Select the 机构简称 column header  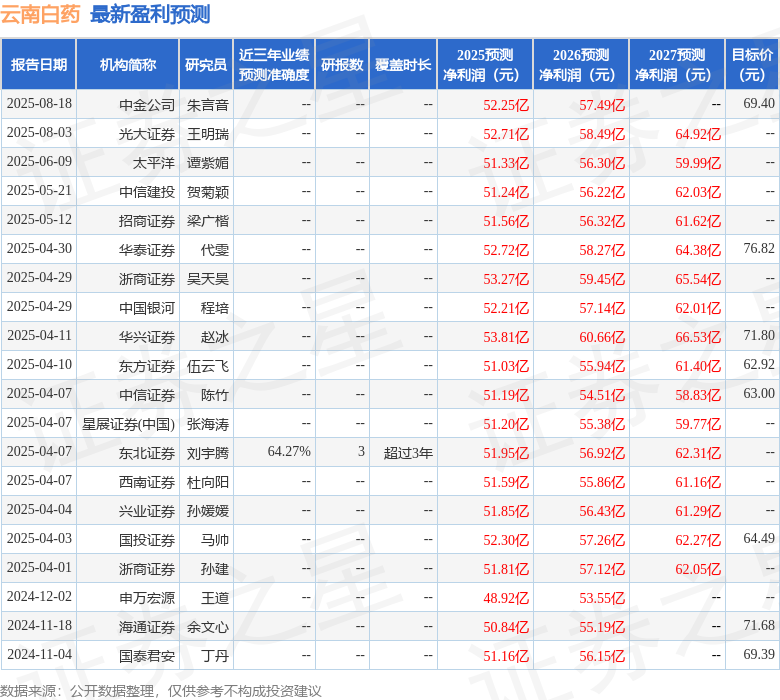tap(128, 65)
